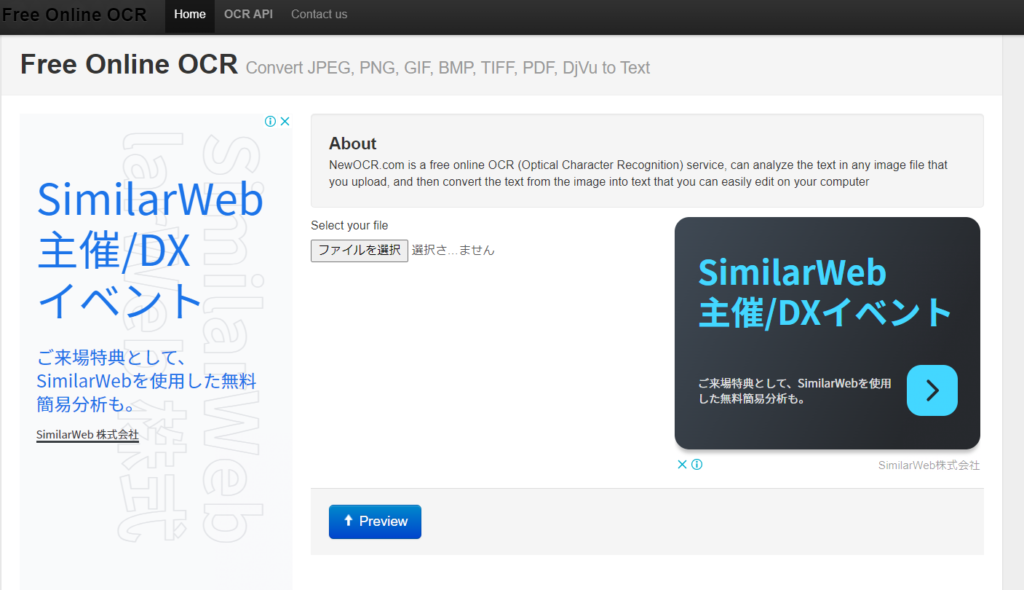Open the OCR API menu item
Screen dimensions: 1024x590
(x=248, y=14)
